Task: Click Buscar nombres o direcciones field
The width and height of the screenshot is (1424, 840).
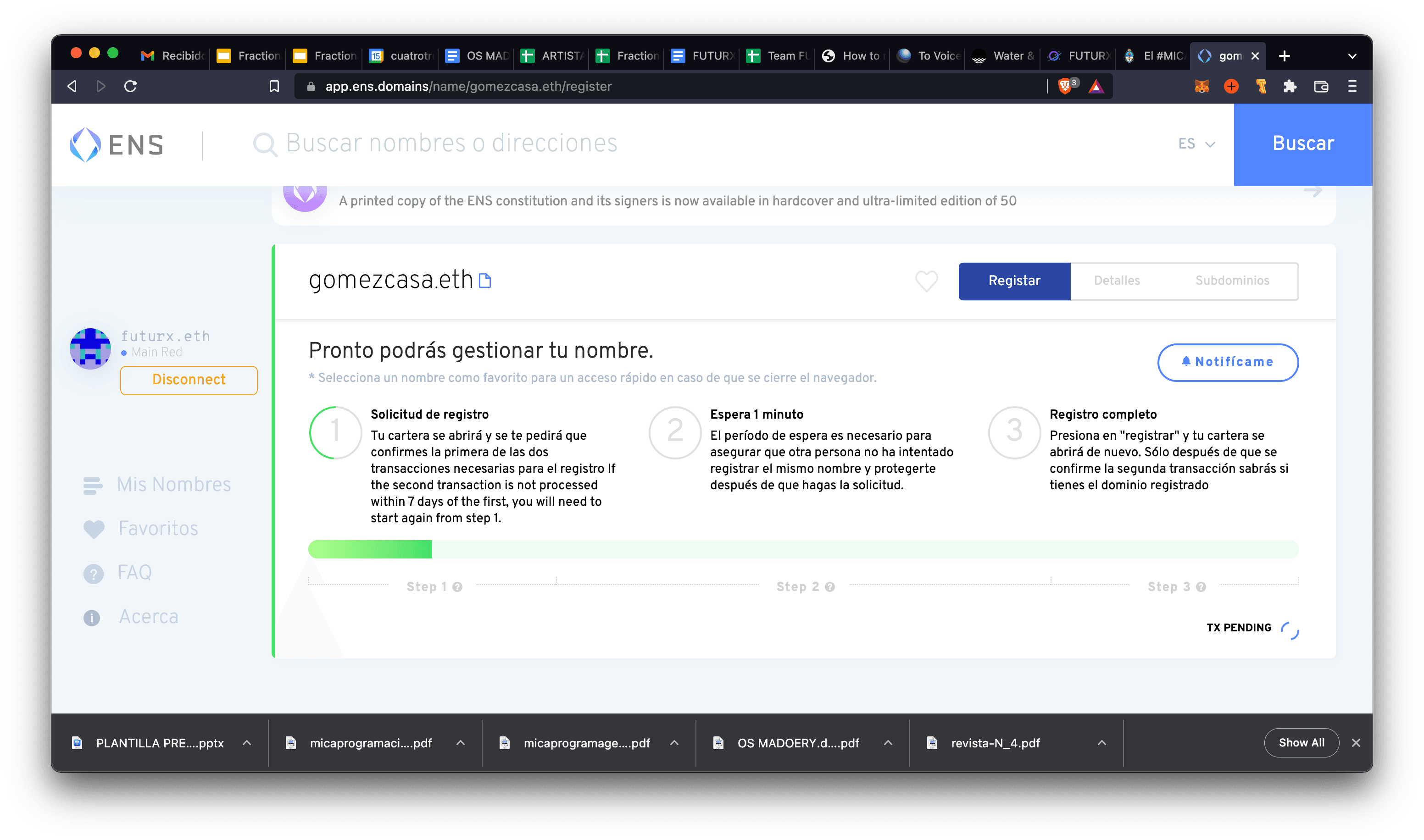Action: pos(451,144)
